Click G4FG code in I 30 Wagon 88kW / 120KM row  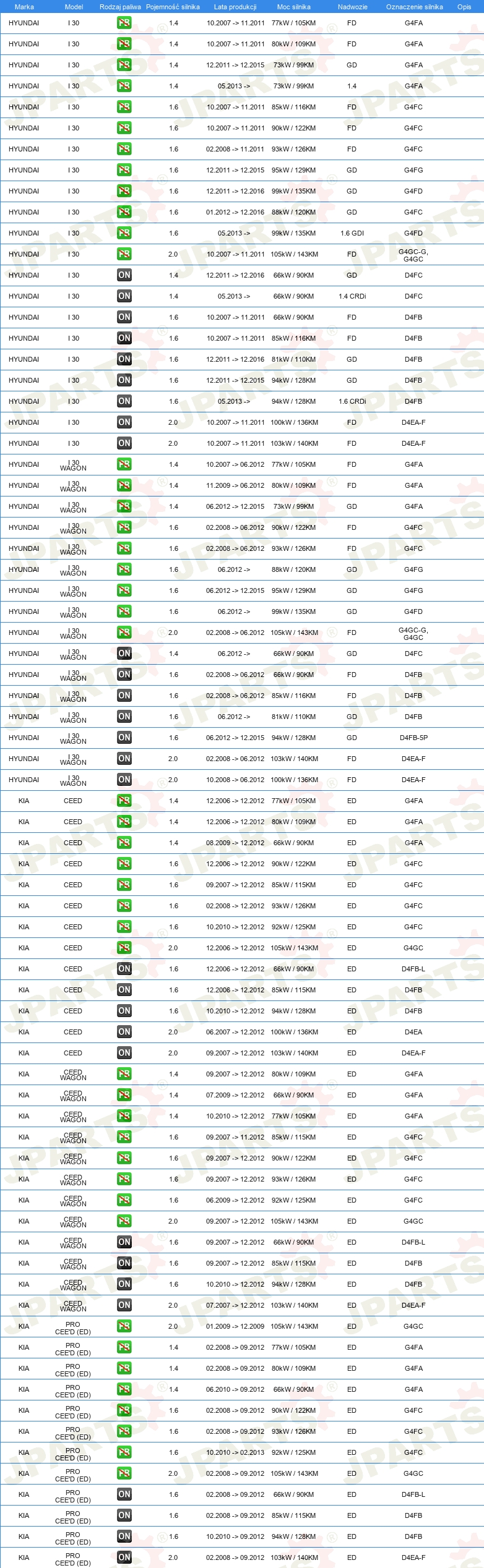[x=413, y=569]
